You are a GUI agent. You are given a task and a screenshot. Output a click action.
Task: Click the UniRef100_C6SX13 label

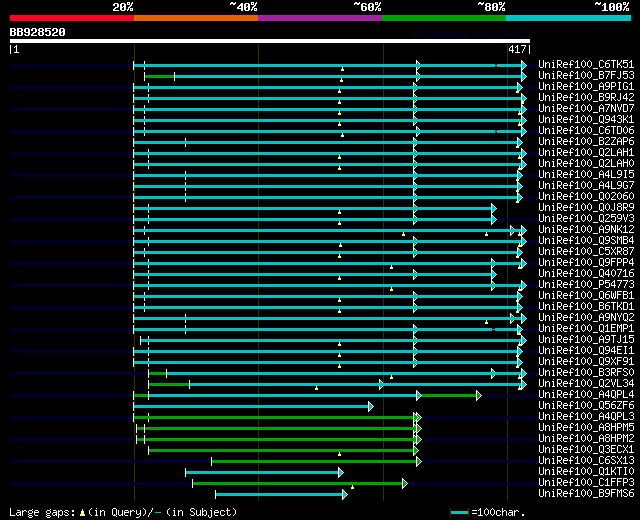click(x=586, y=461)
